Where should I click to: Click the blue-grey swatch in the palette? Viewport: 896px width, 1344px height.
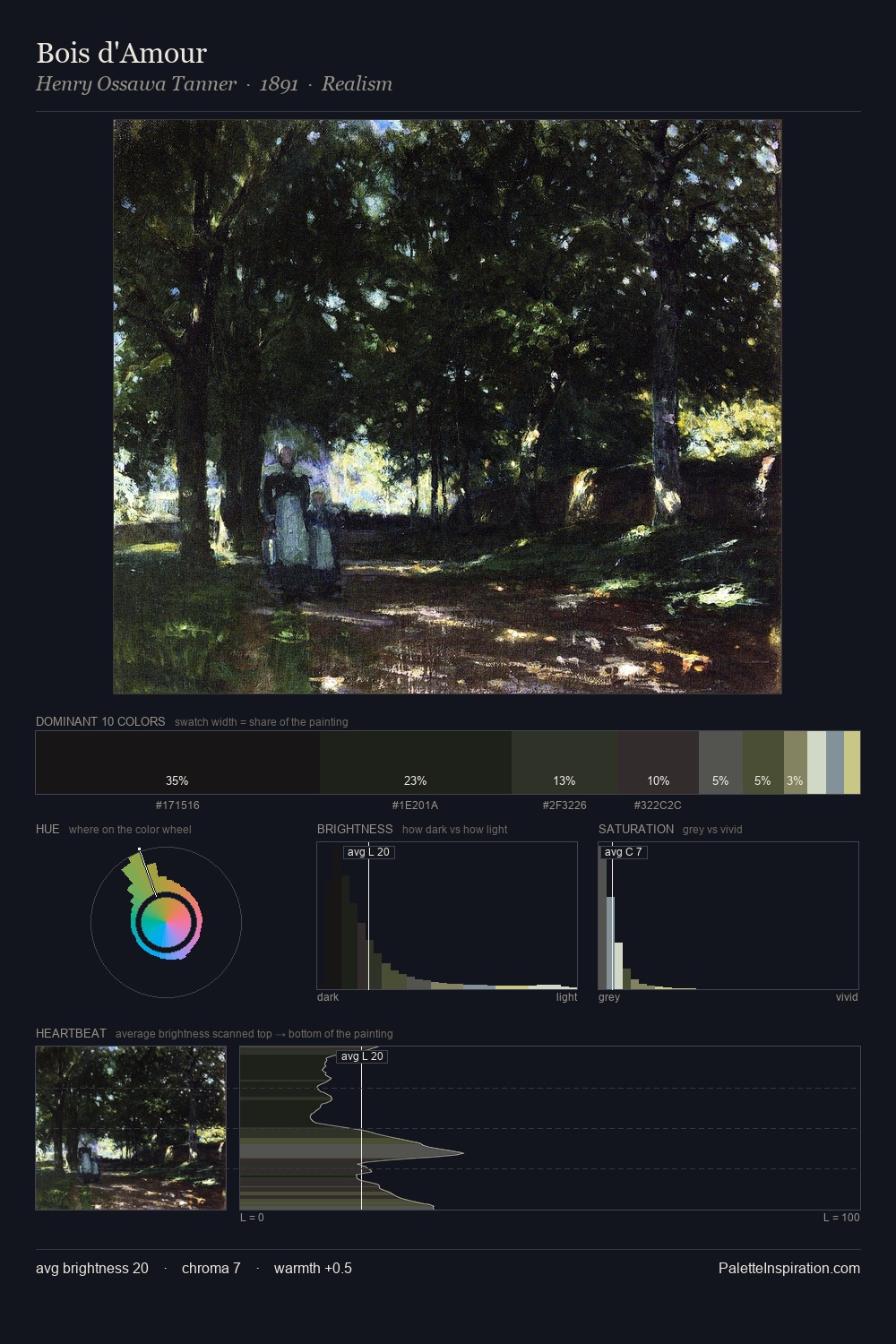(835, 762)
